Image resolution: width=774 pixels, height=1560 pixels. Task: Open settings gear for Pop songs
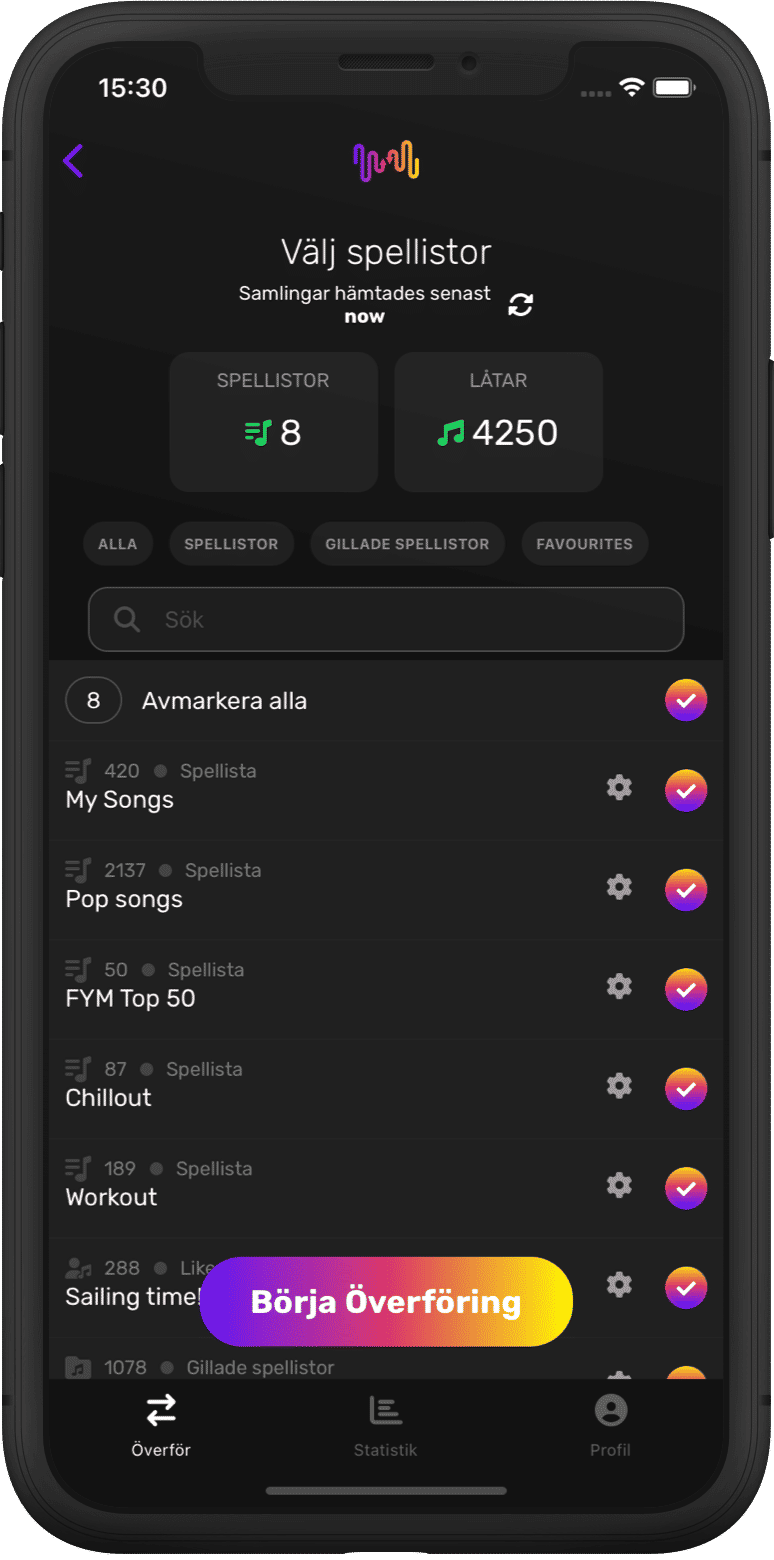pos(619,887)
